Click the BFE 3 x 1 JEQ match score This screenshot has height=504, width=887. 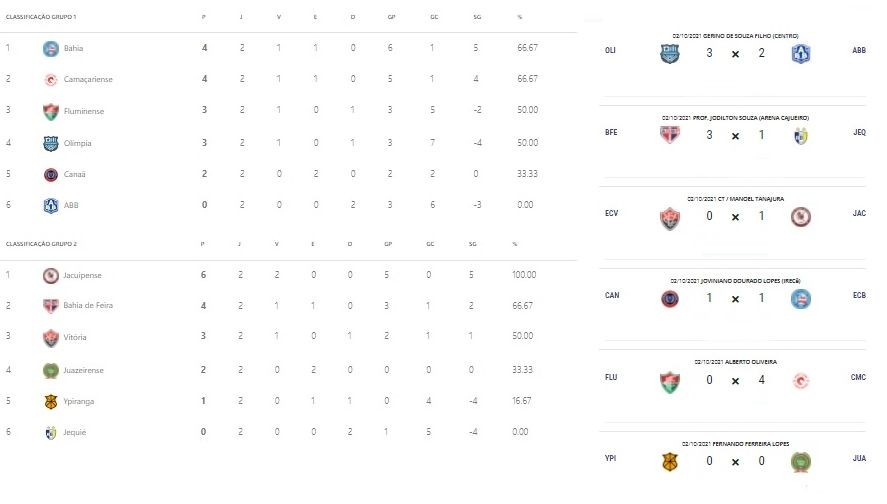pos(735,135)
